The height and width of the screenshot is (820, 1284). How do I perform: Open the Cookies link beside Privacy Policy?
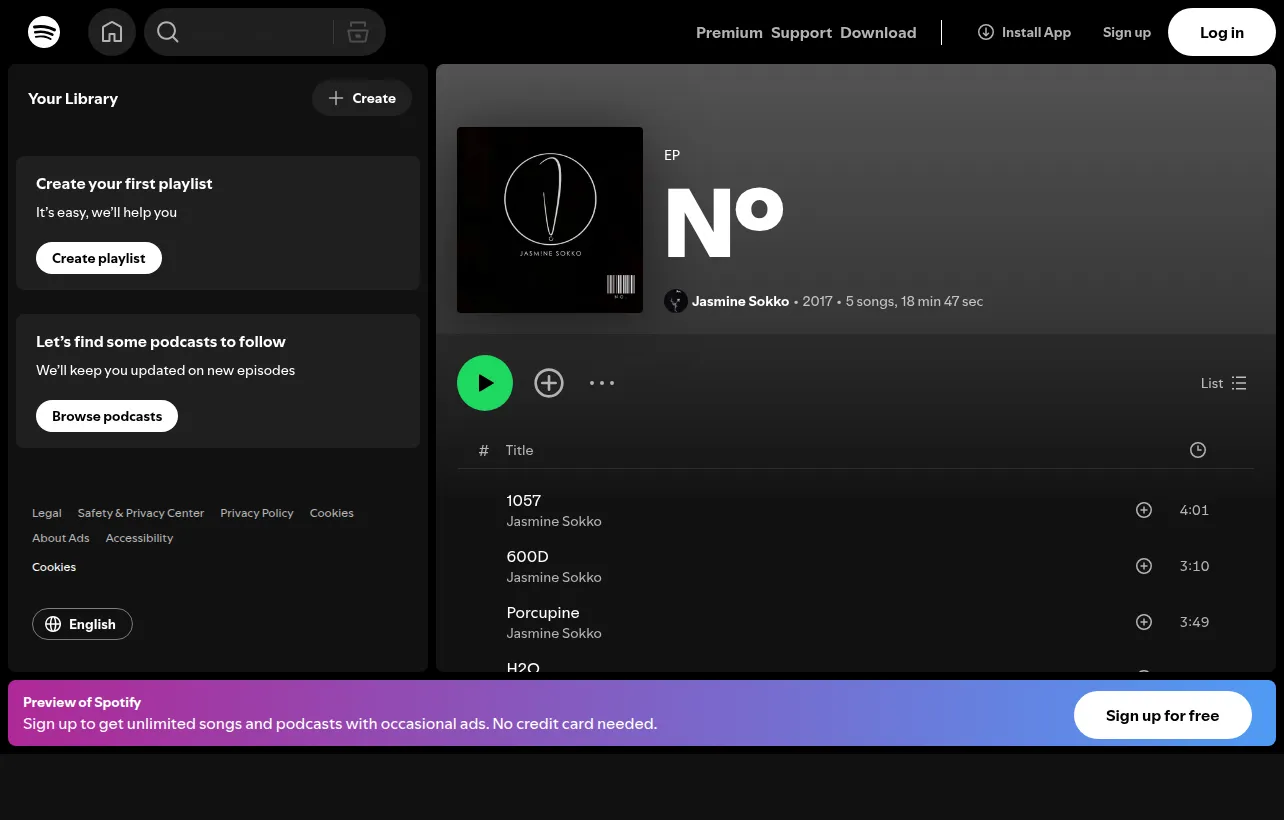coord(332,513)
